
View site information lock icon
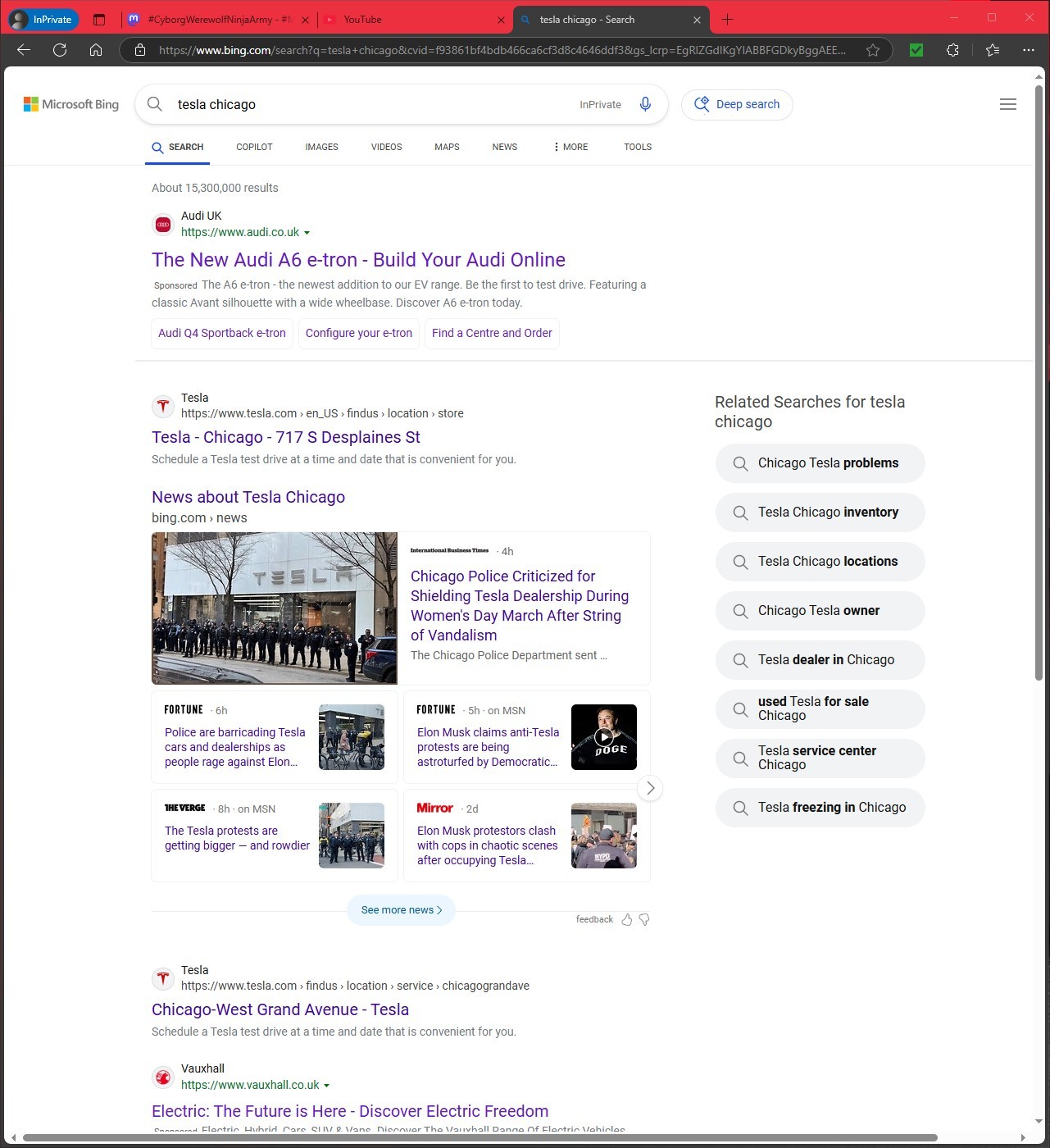click(140, 50)
